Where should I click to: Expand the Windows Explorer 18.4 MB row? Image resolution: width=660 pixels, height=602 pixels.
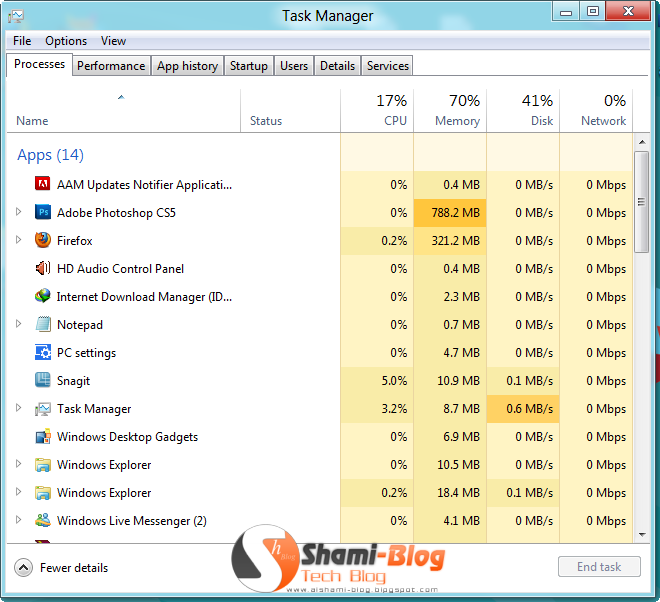coord(18,492)
